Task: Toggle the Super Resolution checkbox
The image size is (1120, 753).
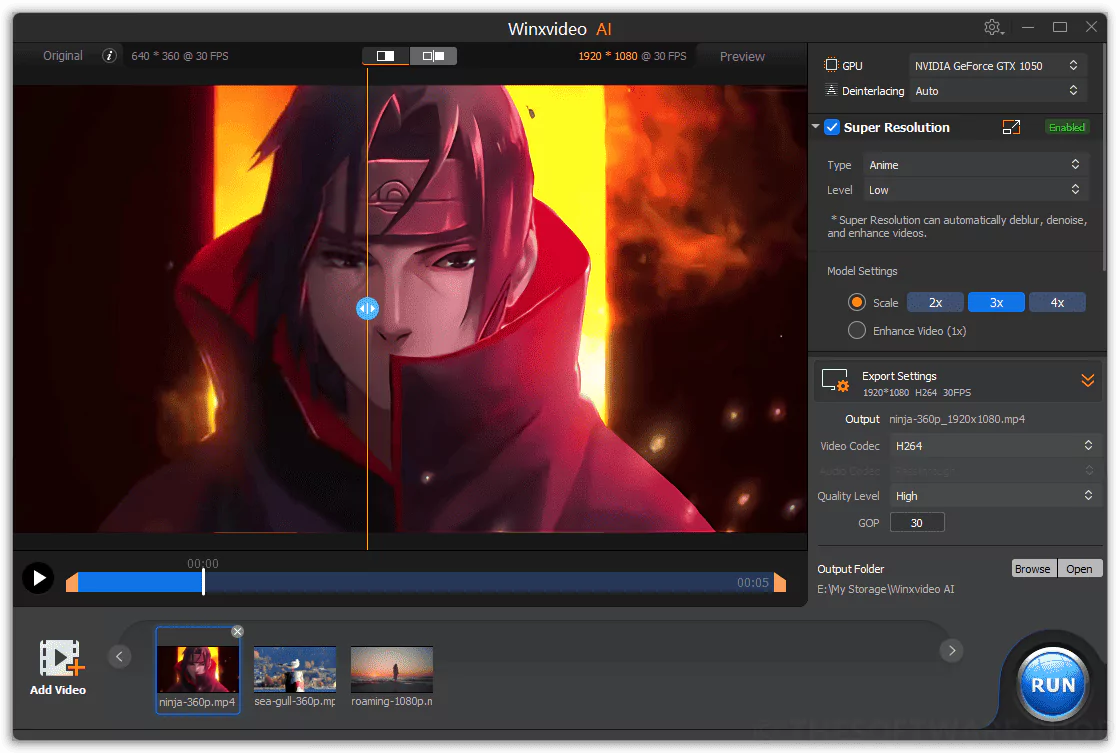Action: pos(832,127)
